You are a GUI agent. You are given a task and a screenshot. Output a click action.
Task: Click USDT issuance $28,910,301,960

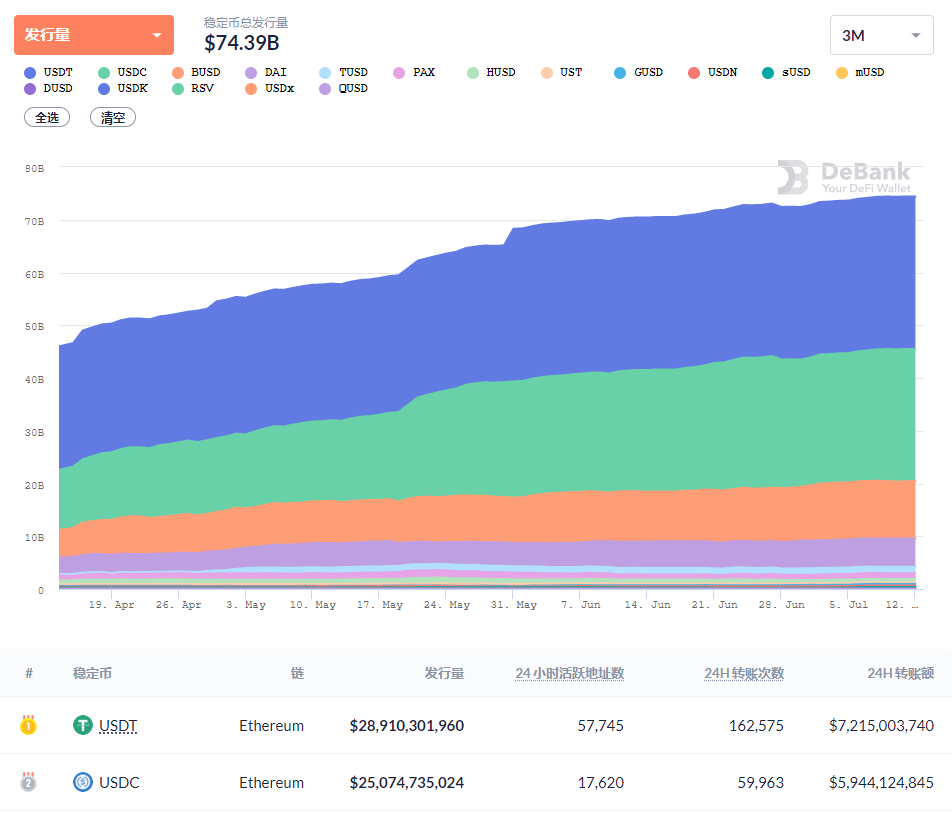pos(407,726)
